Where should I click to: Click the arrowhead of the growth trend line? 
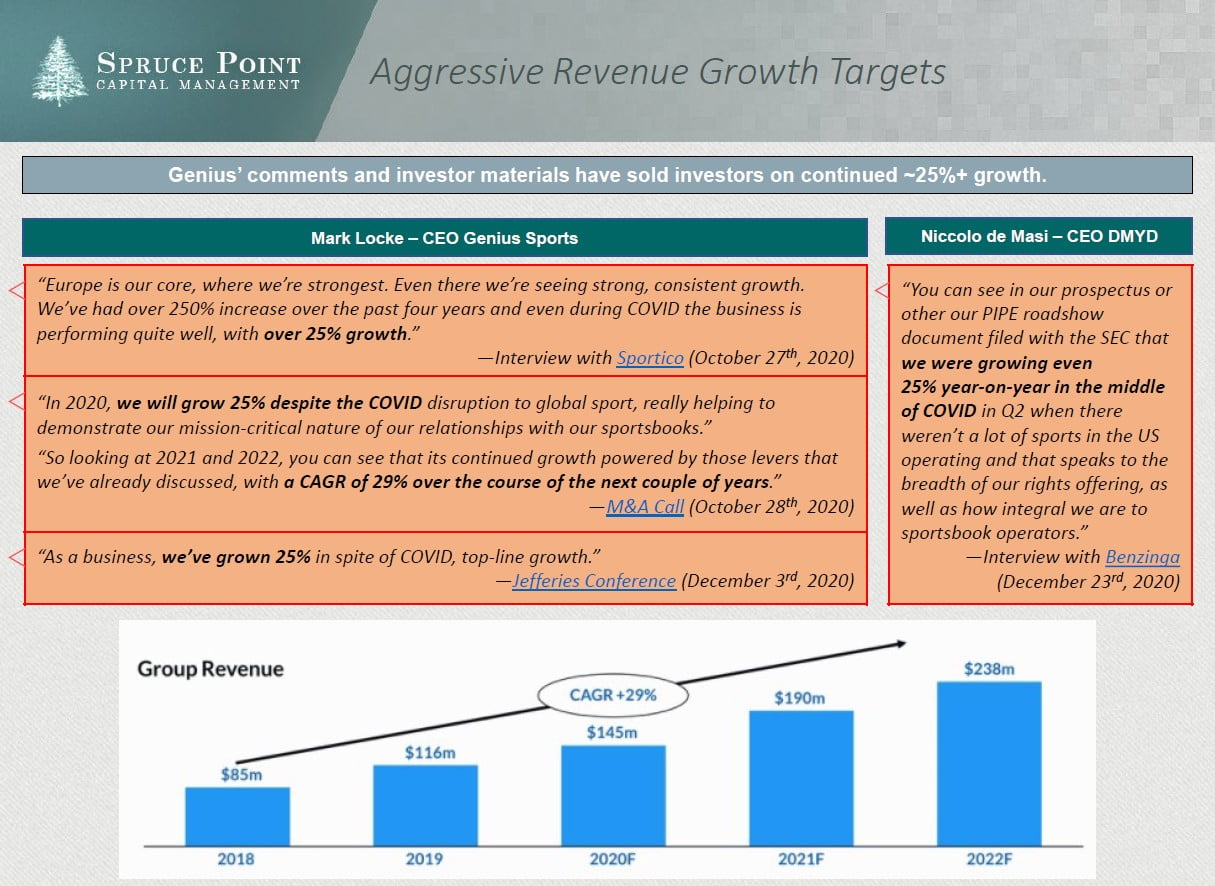click(x=900, y=644)
